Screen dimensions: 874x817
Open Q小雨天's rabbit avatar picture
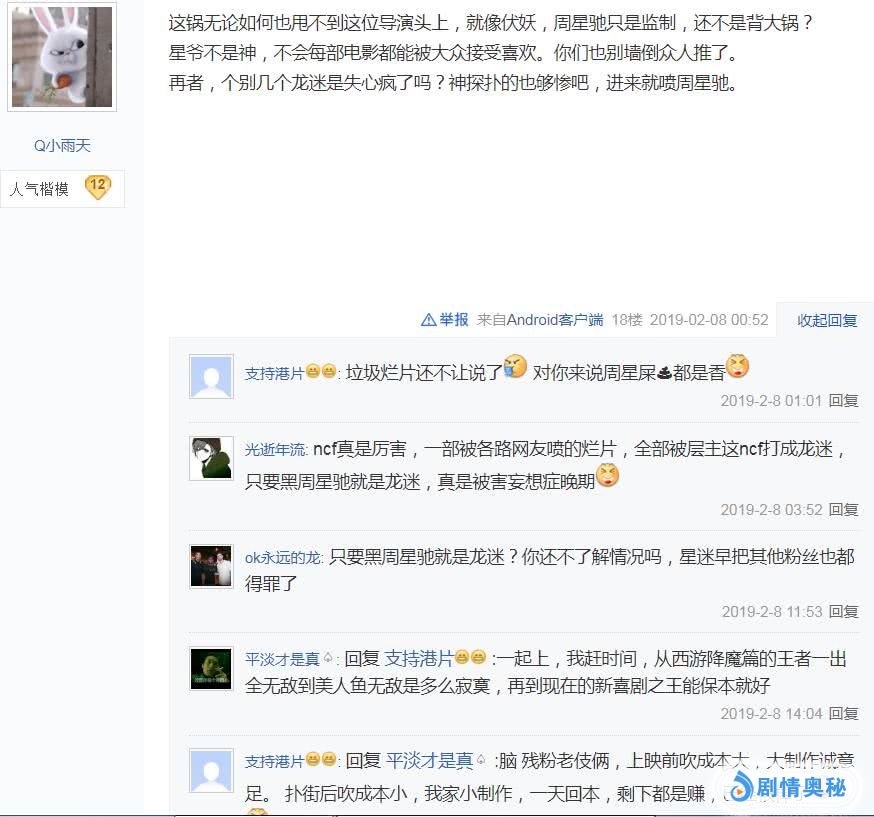pos(62,56)
